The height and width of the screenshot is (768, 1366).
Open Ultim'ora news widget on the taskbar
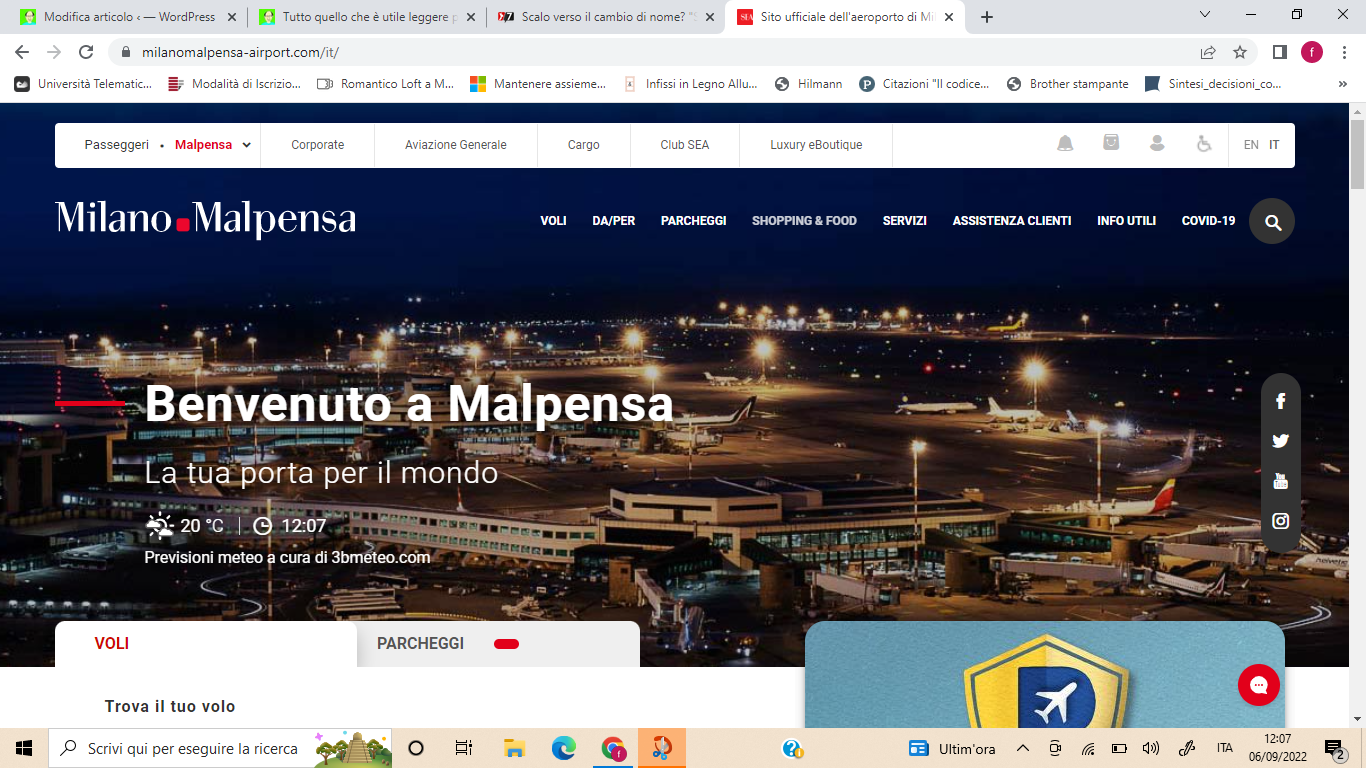click(952, 748)
